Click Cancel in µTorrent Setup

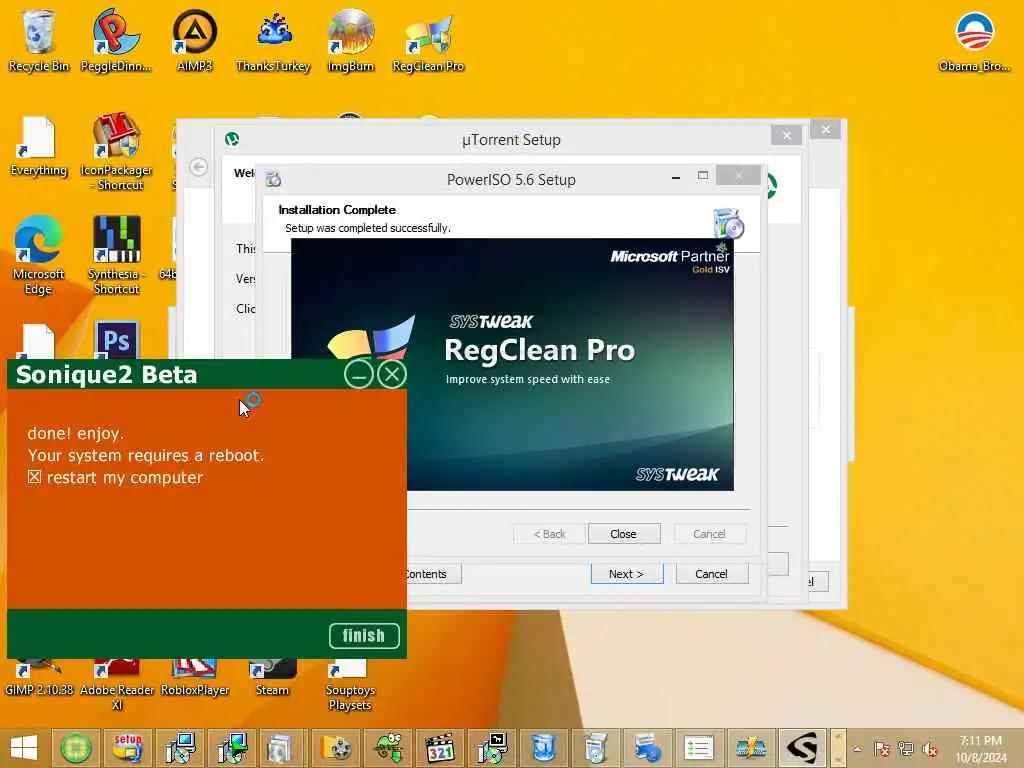[x=711, y=574]
